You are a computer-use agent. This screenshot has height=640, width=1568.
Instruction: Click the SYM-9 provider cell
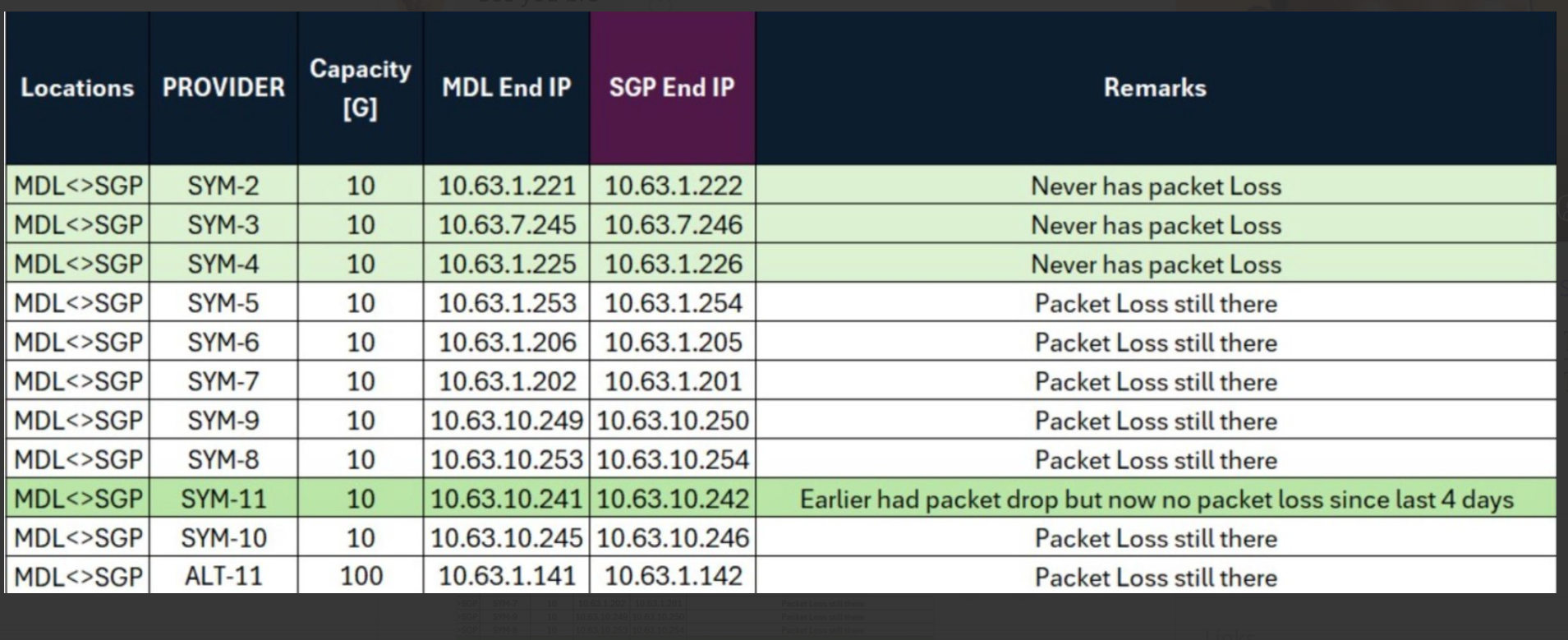click(x=223, y=421)
